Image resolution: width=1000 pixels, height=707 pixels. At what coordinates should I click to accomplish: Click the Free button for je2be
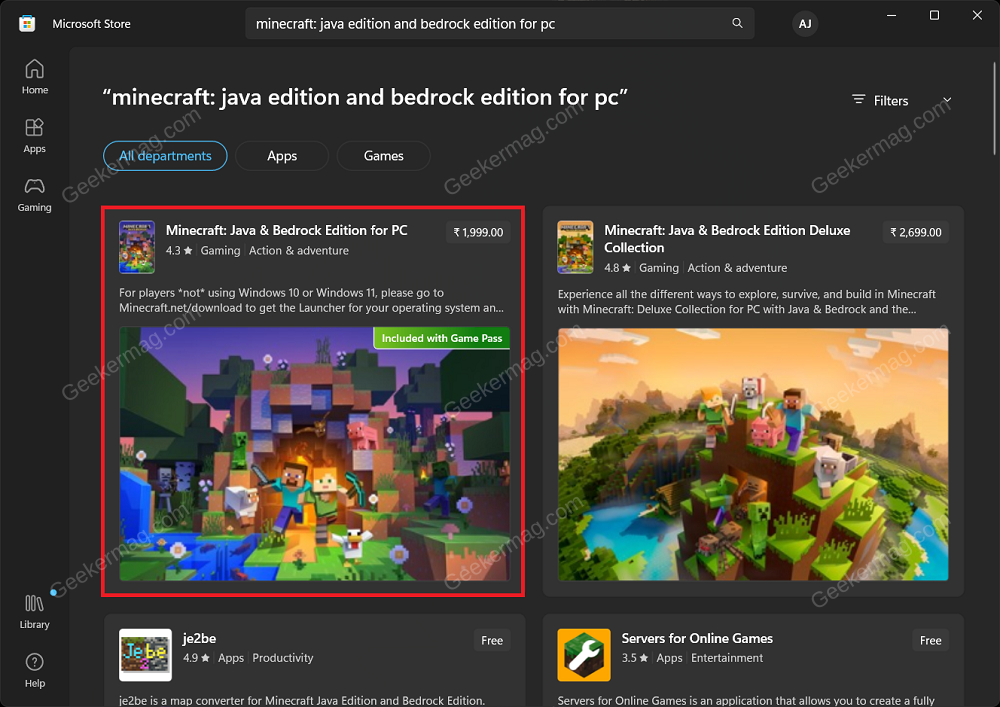492,640
